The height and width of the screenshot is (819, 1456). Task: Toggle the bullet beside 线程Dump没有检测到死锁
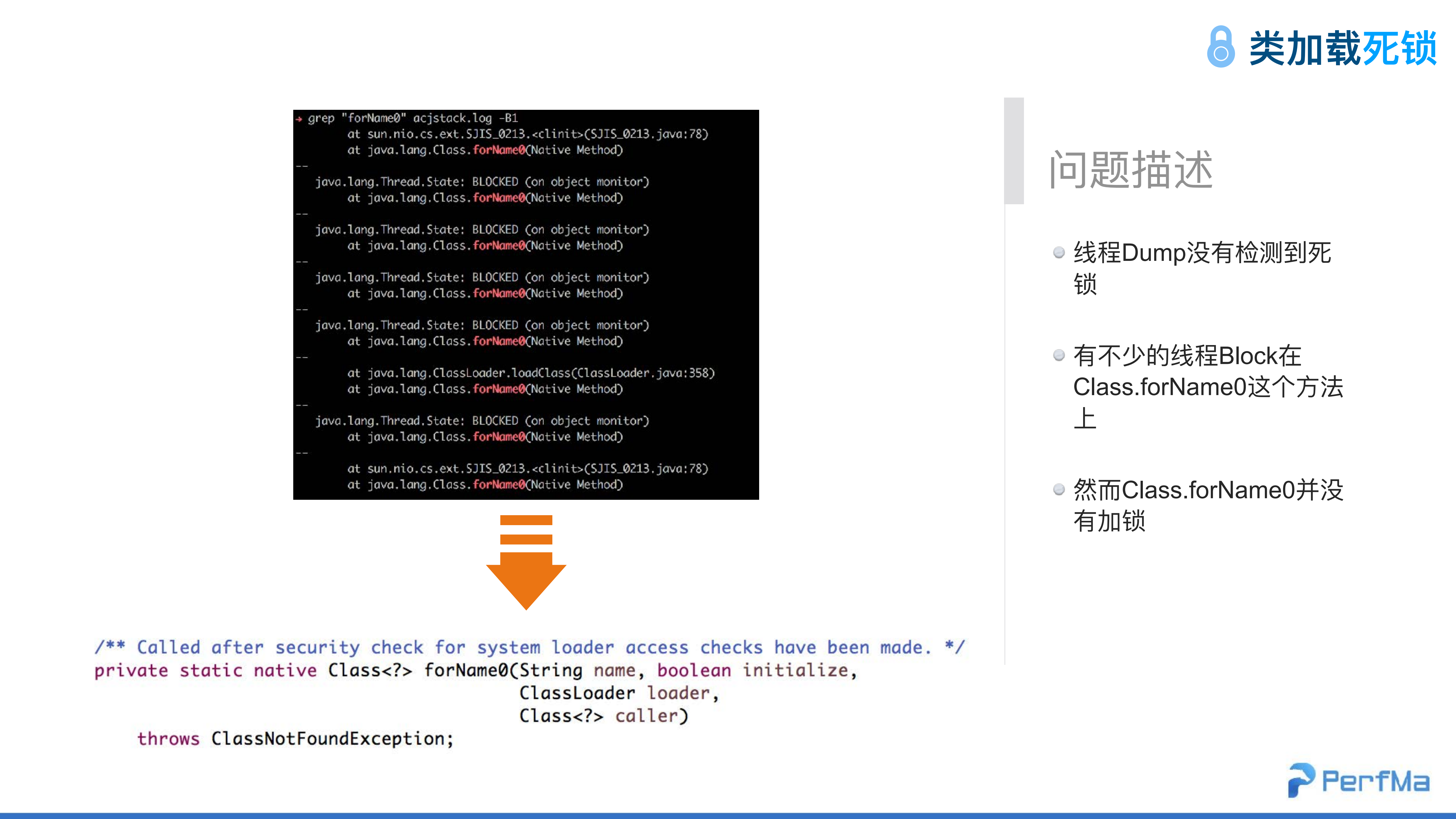(1059, 251)
